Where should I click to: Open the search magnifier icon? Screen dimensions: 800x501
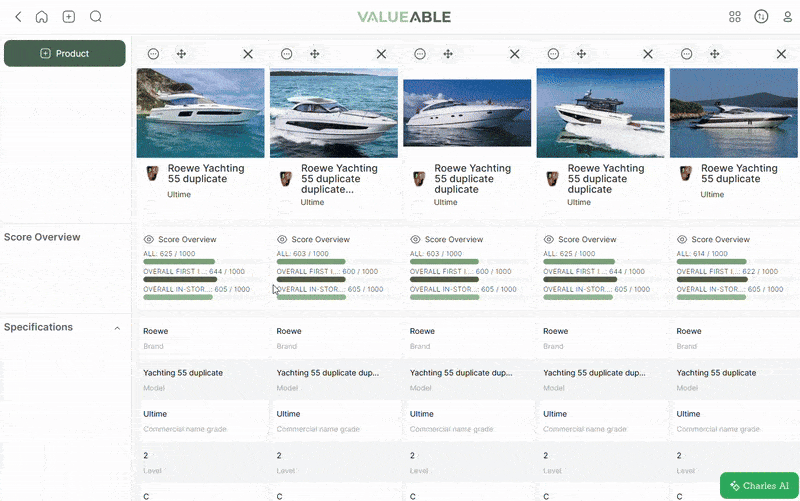click(96, 17)
